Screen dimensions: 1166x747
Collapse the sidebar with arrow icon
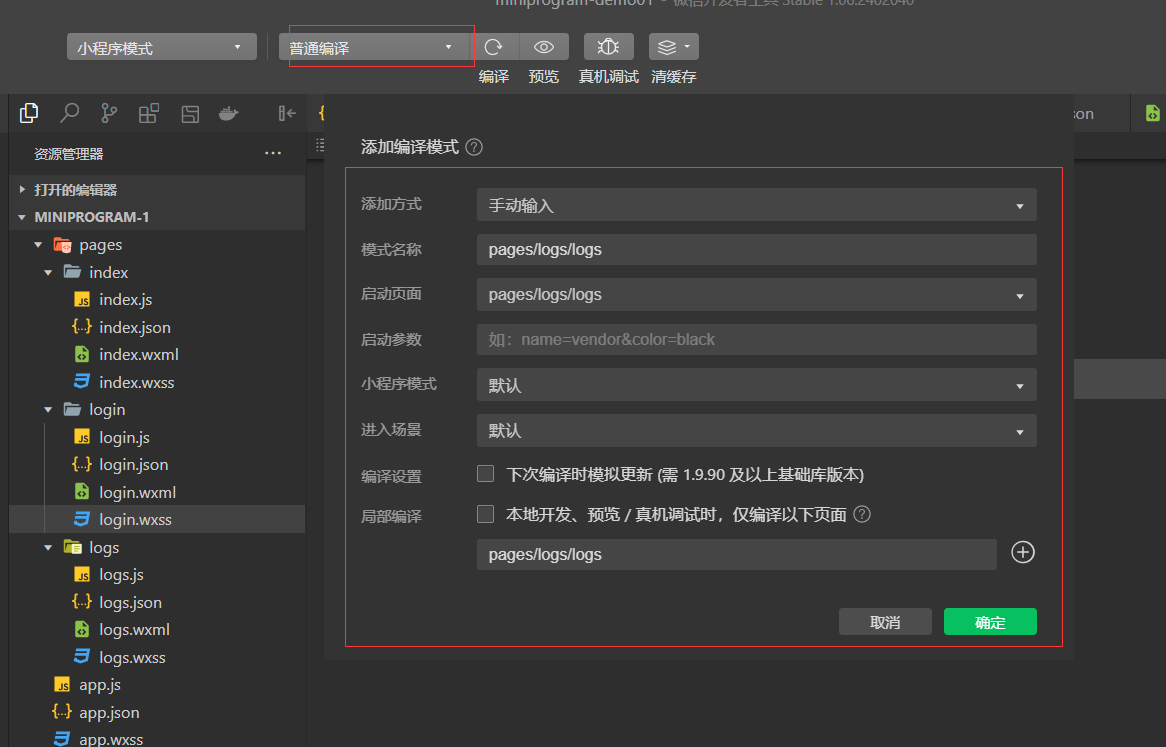(x=286, y=113)
